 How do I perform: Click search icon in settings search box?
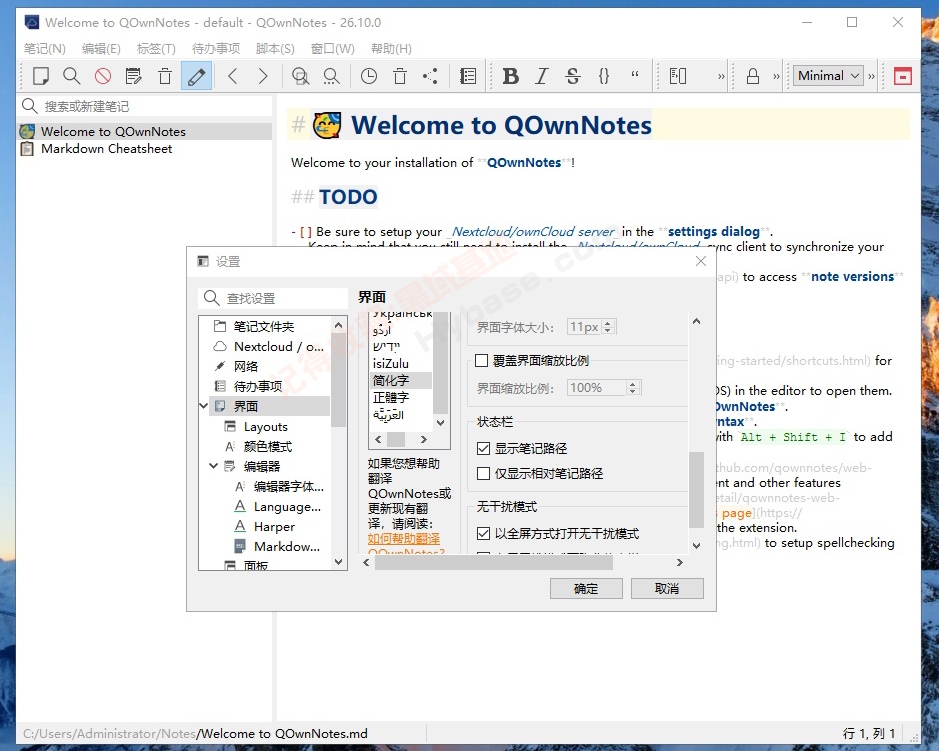(211, 298)
